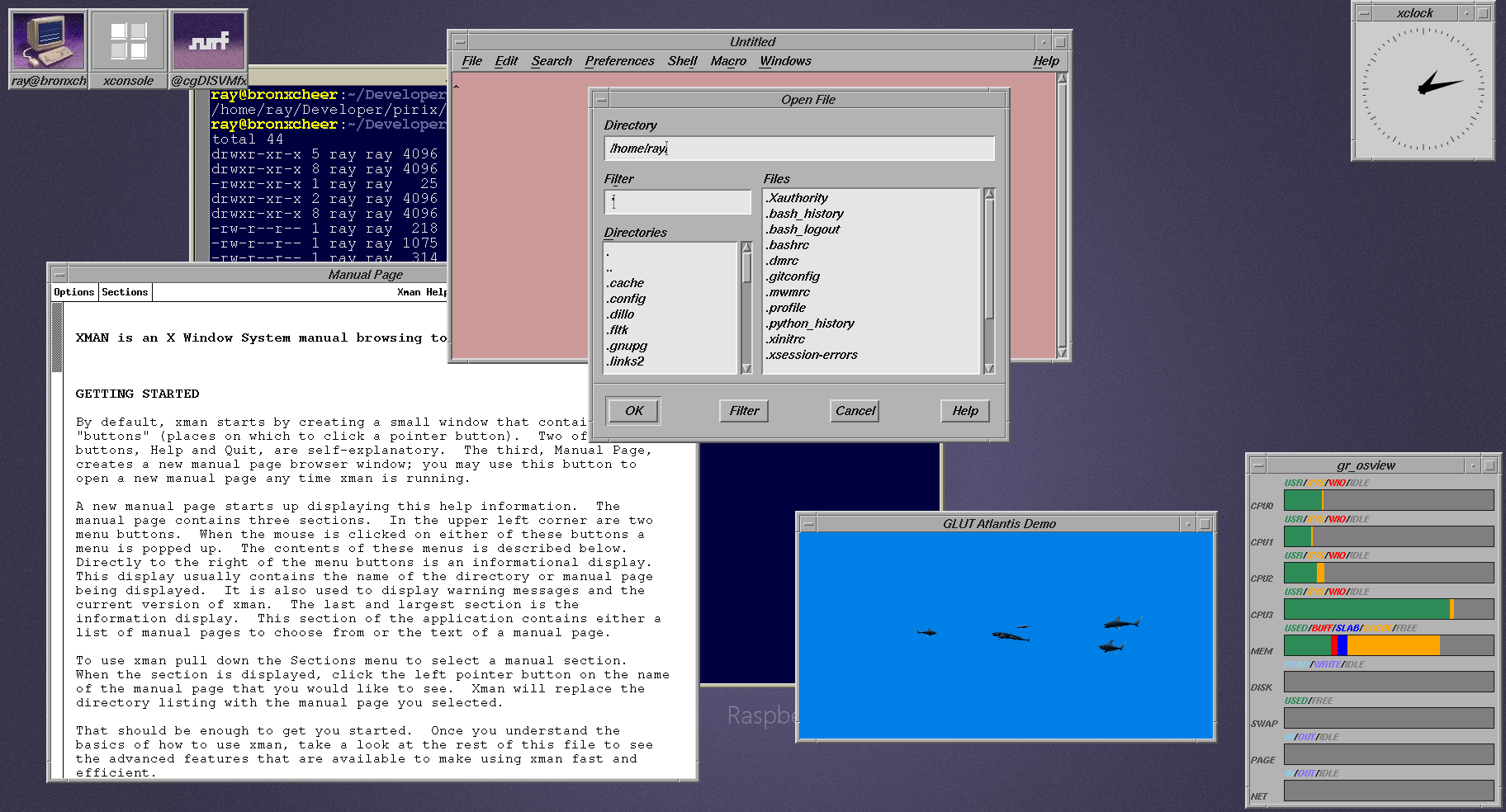
Task: Click the Filter button in Open File dialog
Action: pyautogui.click(x=744, y=411)
